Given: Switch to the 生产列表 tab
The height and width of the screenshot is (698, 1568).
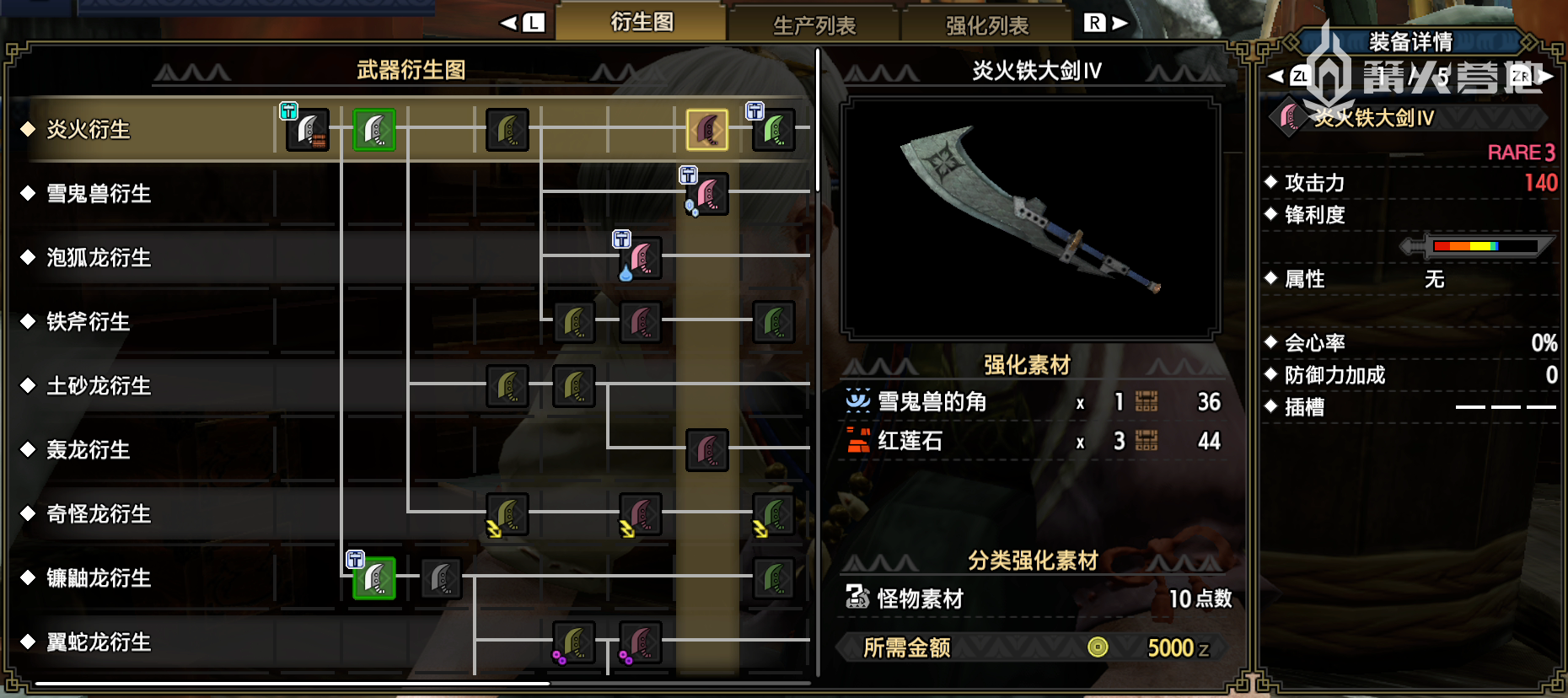Looking at the screenshot, I should (x=814, y=25).
